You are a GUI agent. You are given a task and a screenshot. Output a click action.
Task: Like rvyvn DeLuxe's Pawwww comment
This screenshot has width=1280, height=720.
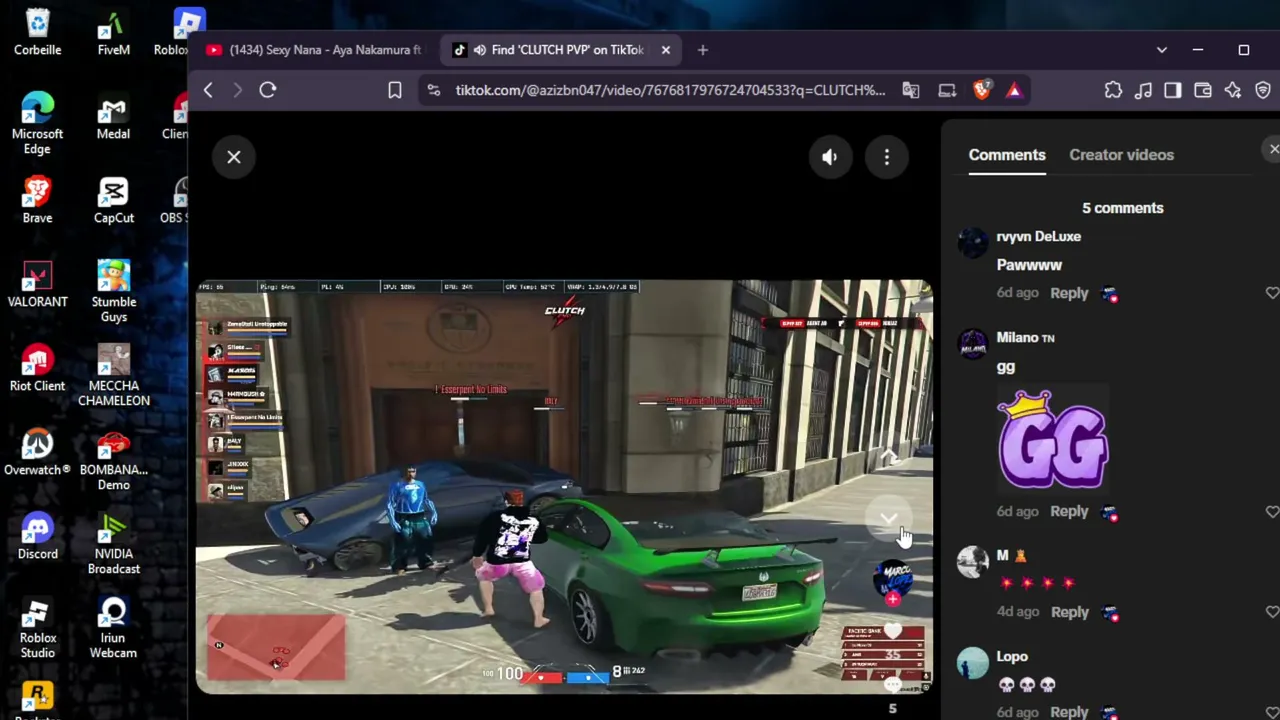(x=1272, y=293)
